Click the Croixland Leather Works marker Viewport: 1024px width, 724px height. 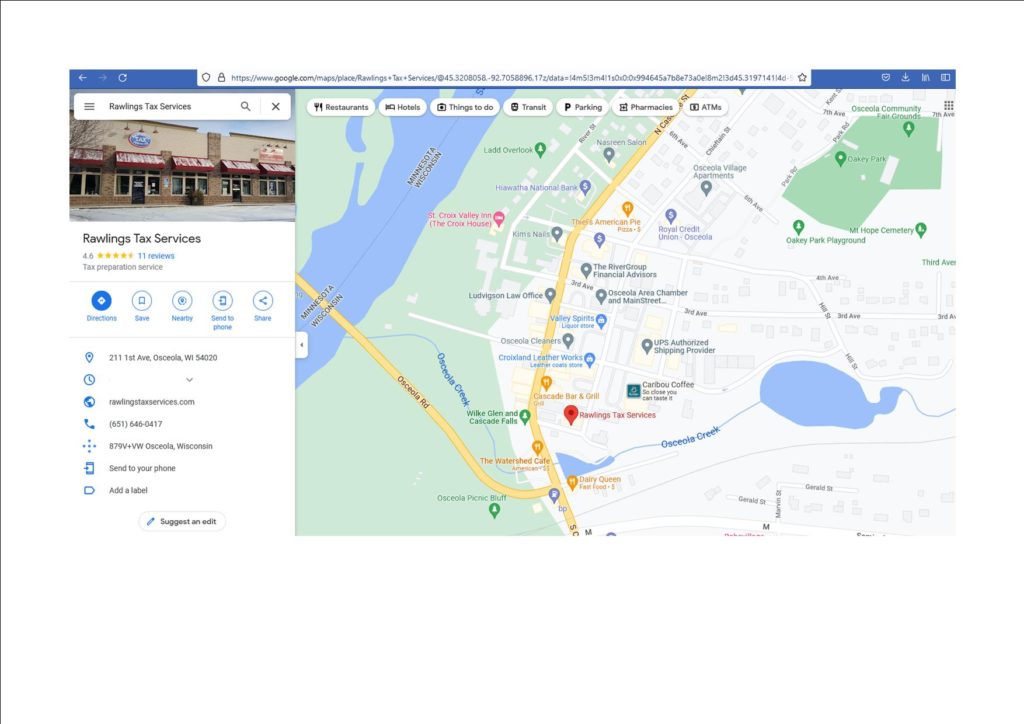[590, 358]
